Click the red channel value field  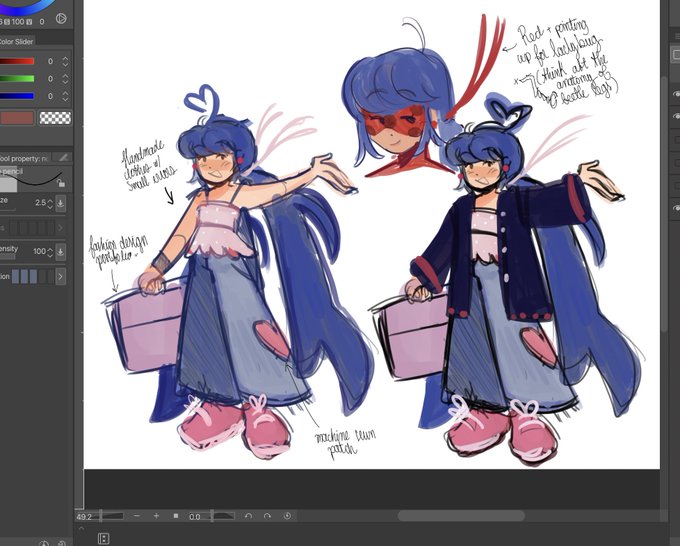50,61
